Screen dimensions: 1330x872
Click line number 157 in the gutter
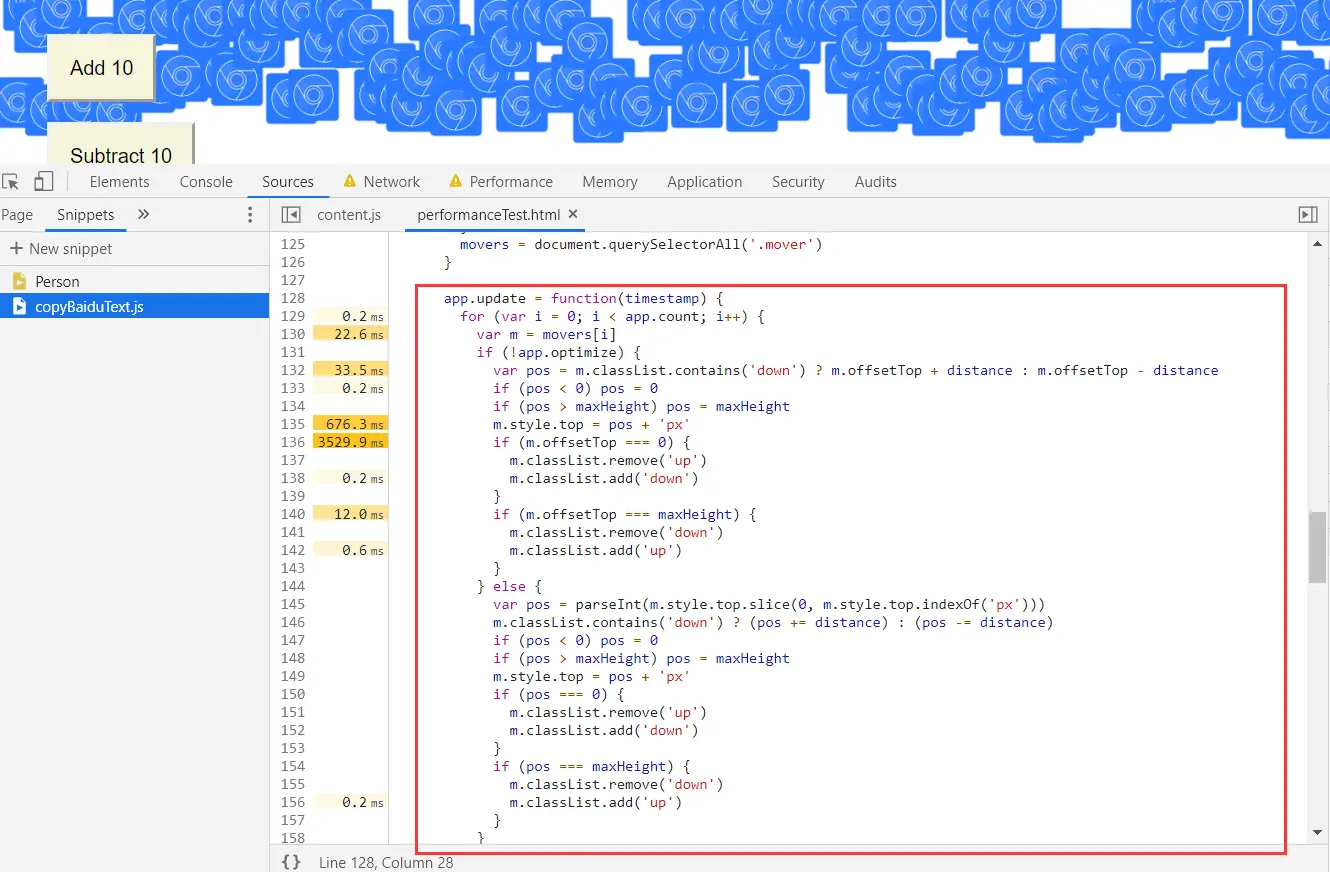(292, 820)
